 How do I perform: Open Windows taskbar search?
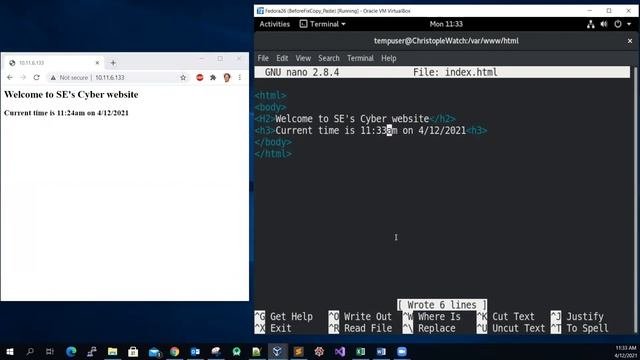pos(30,351)
